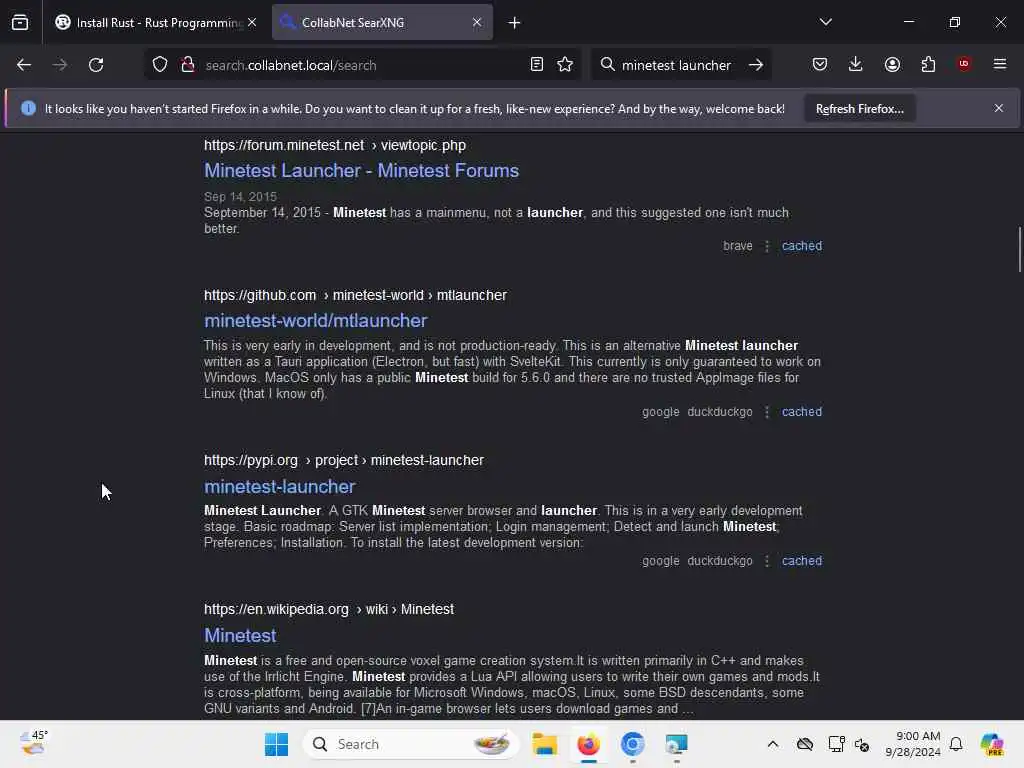Click the volume muted tray icon
The width and height of the screenshot is (1024, 768).
[x=862, y=744]
